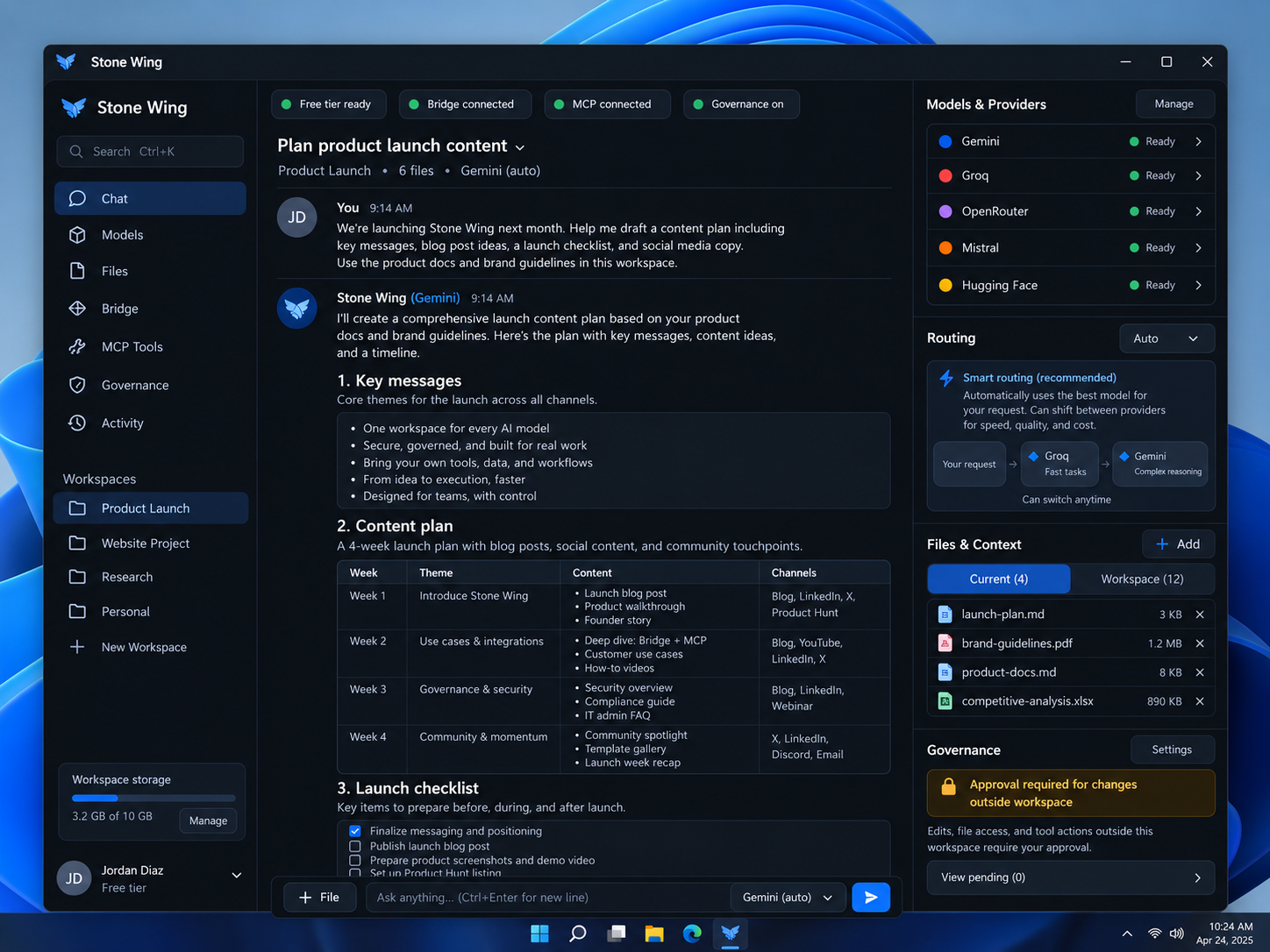The image size is (1270, 952).
Task: Click workspace storage progress bar
Action: [x=153, y=798]
